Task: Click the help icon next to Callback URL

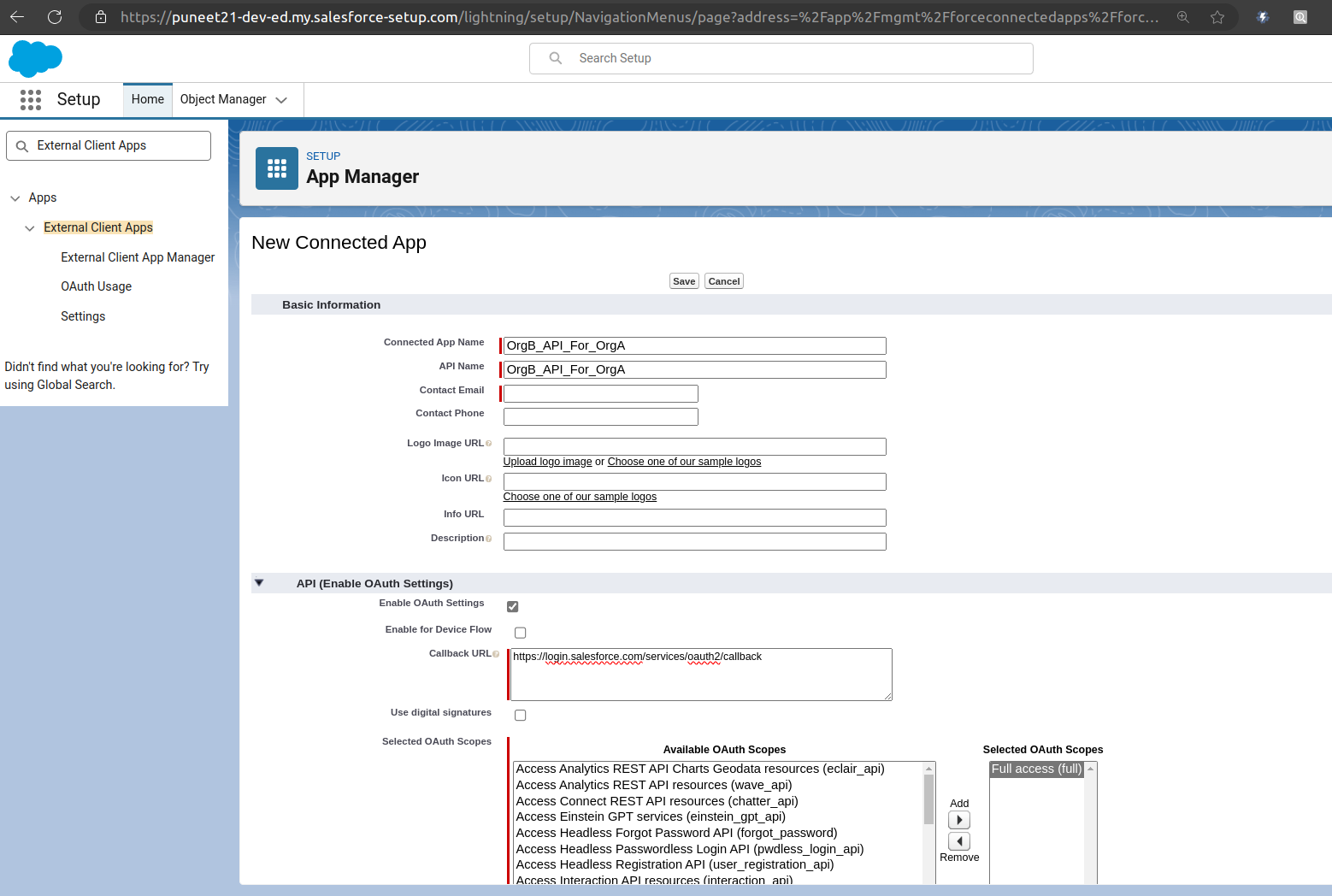Action: click(x=496, y=653)
